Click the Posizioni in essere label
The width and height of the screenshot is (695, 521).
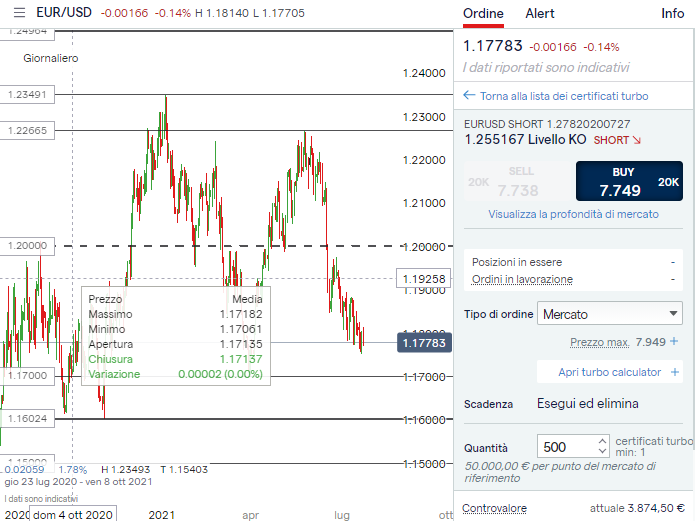pos(516,261)
